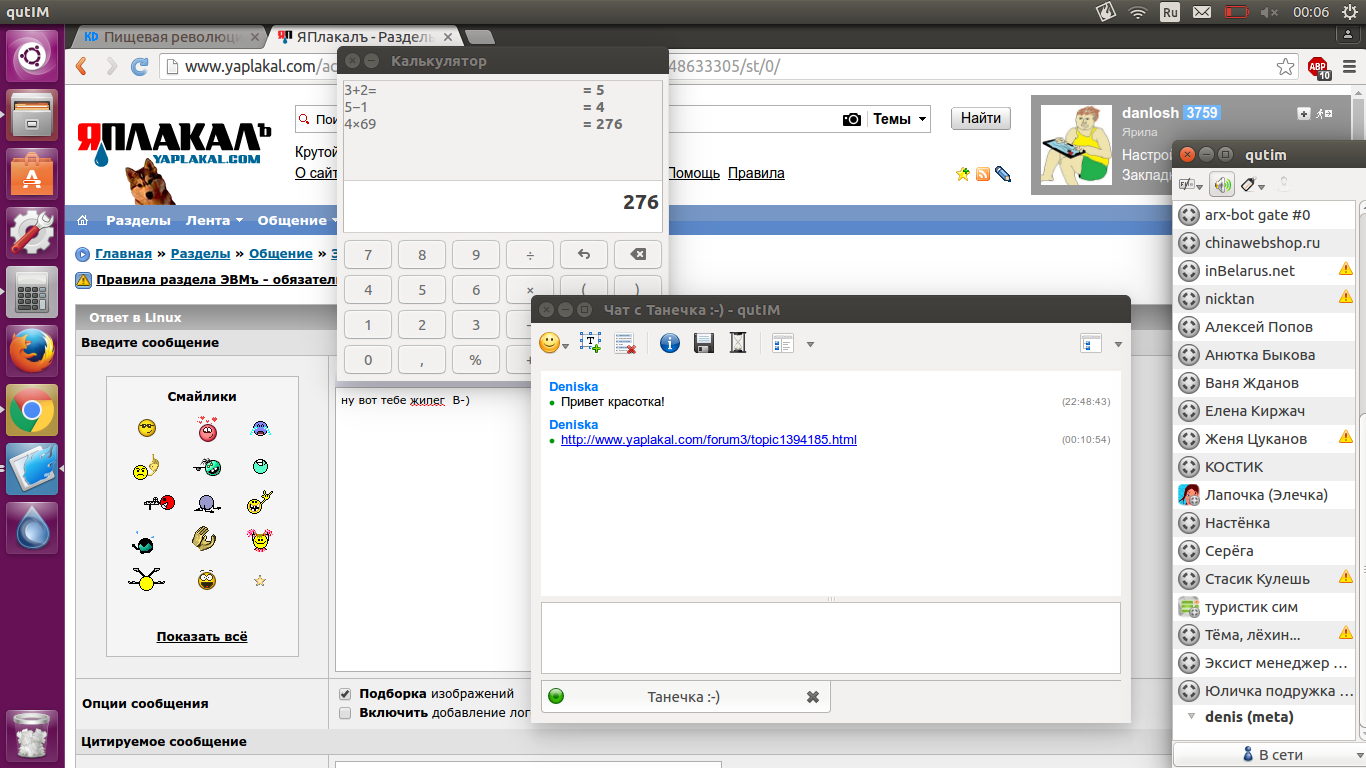This screenshot has height=768, width=1366.
Task: Close the Танечка :-) chat tab
Action: (813, 697)
